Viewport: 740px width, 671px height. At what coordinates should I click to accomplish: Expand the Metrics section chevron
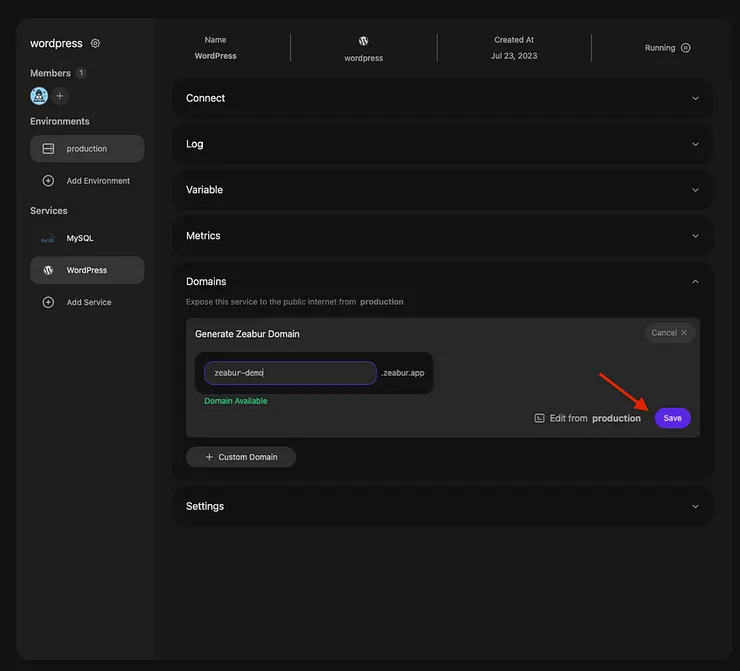(695, 235)
